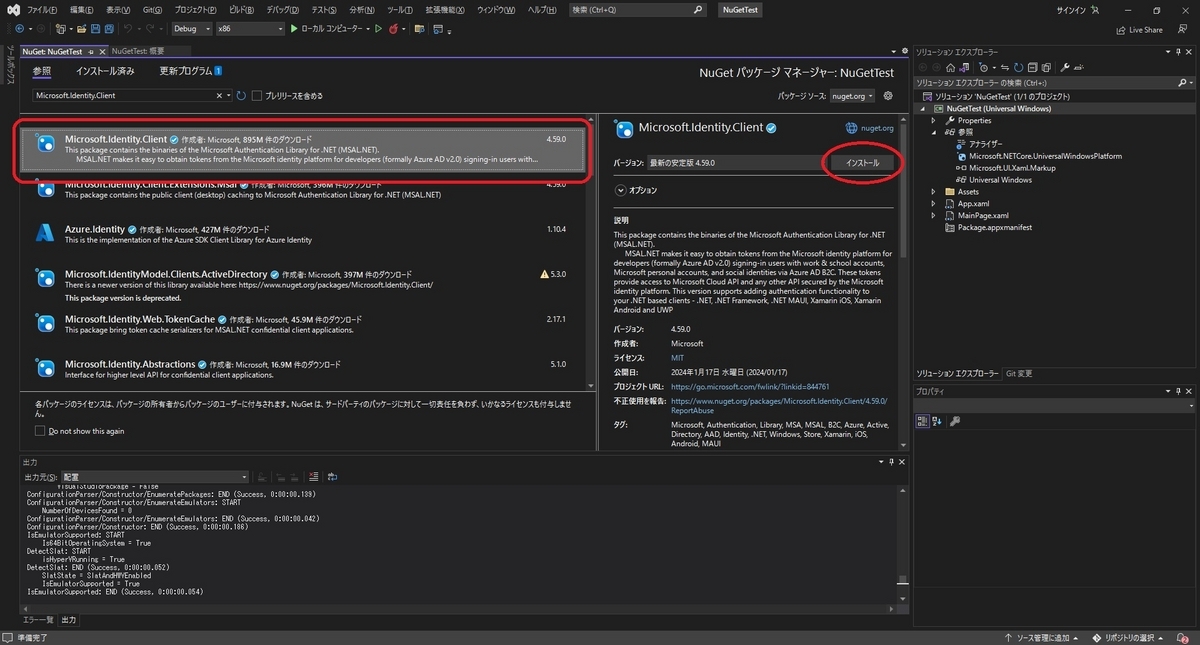
Task: Open the Debug configuration dropdown
Action: [x=193, y=29]
